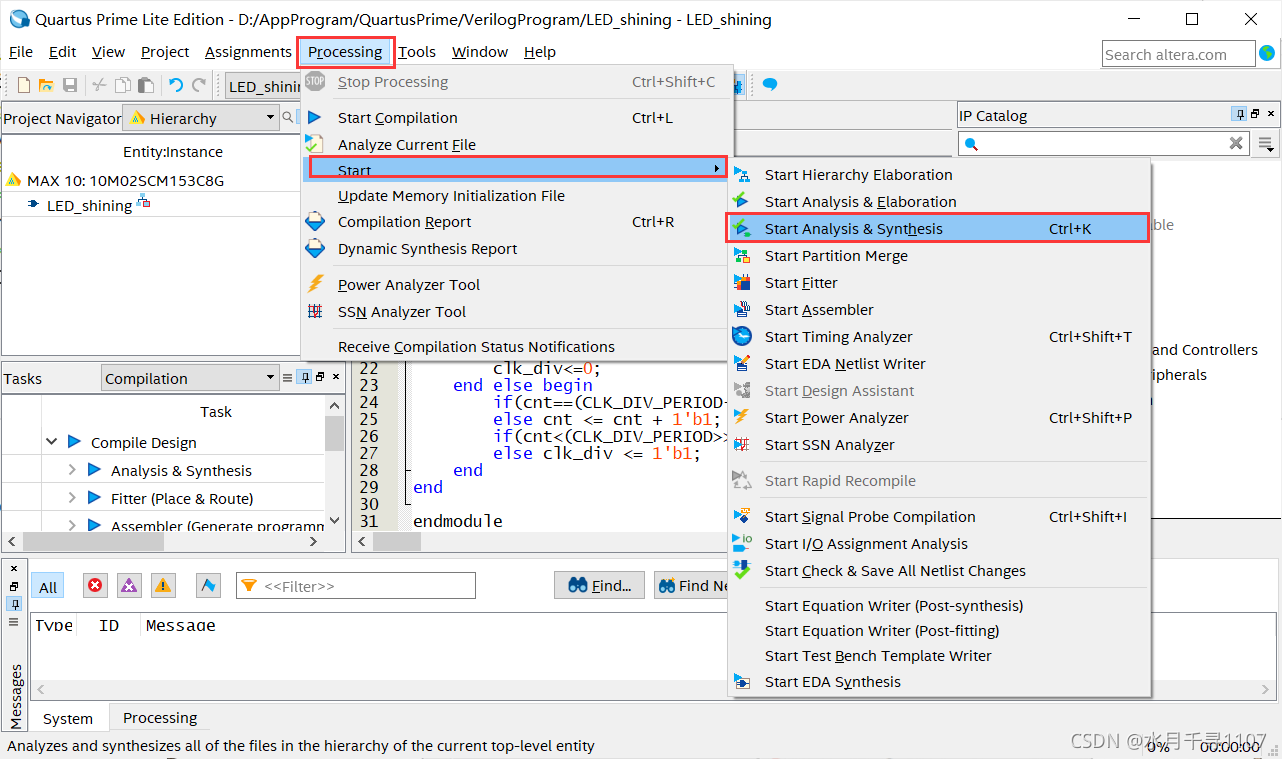Switch to the Processing messages tab
This screenshot has width=1282, height=759.
click(160, 718)
